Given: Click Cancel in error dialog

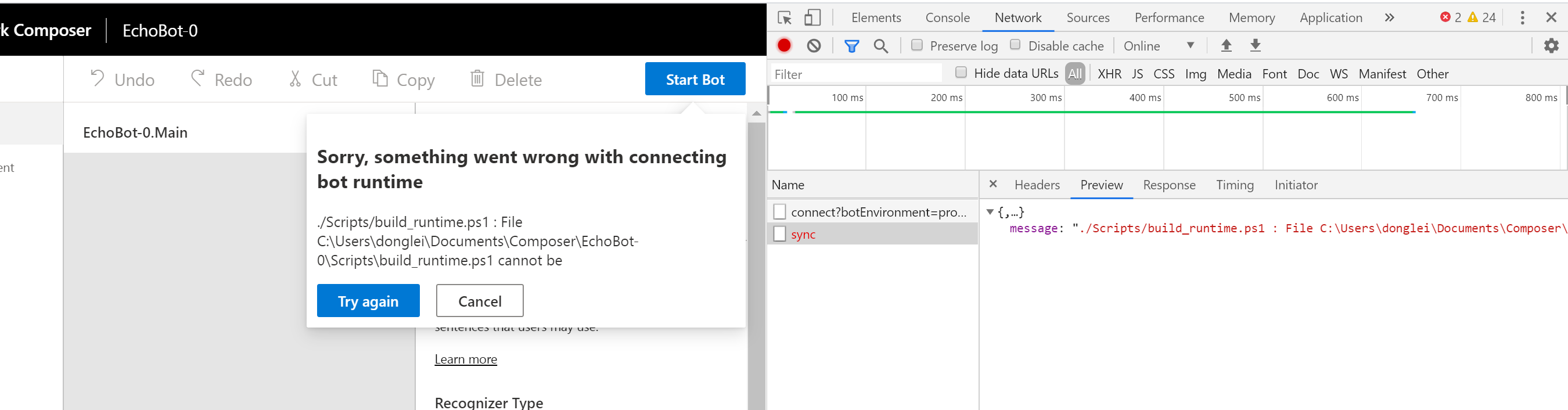Looking at the screenshot, I should [480, 300].
